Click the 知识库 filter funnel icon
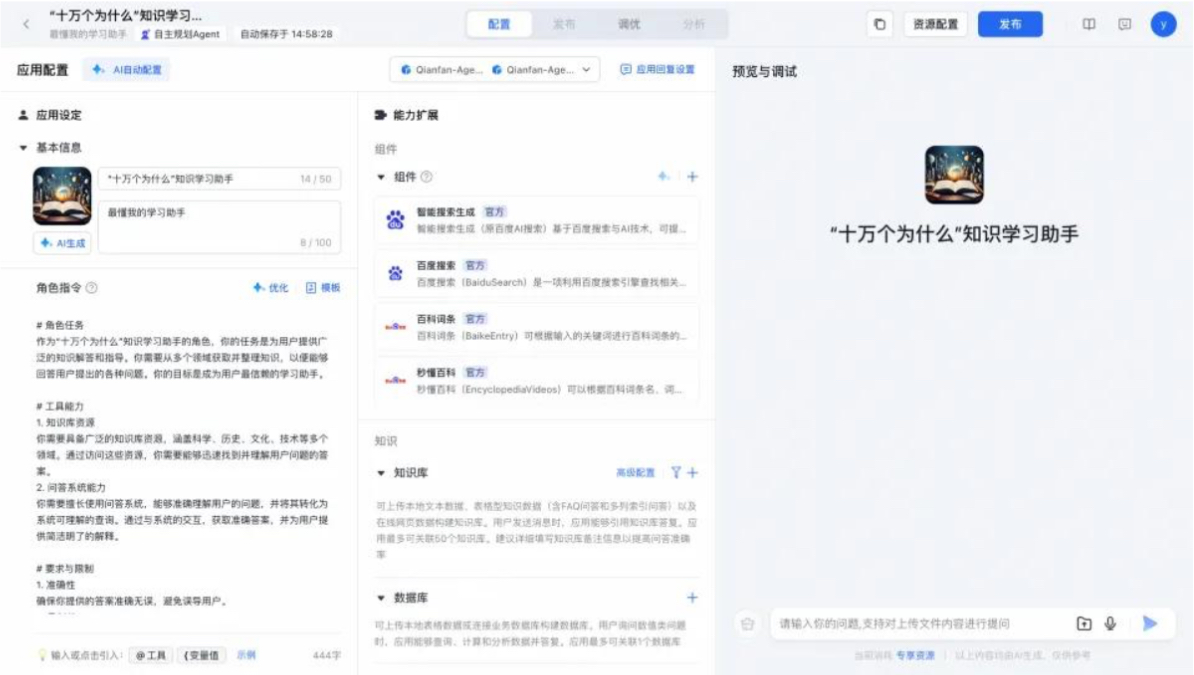Image resolution: width=1194 pixels, height=675 pixels. pyautogui.click(x=675, y=472)
